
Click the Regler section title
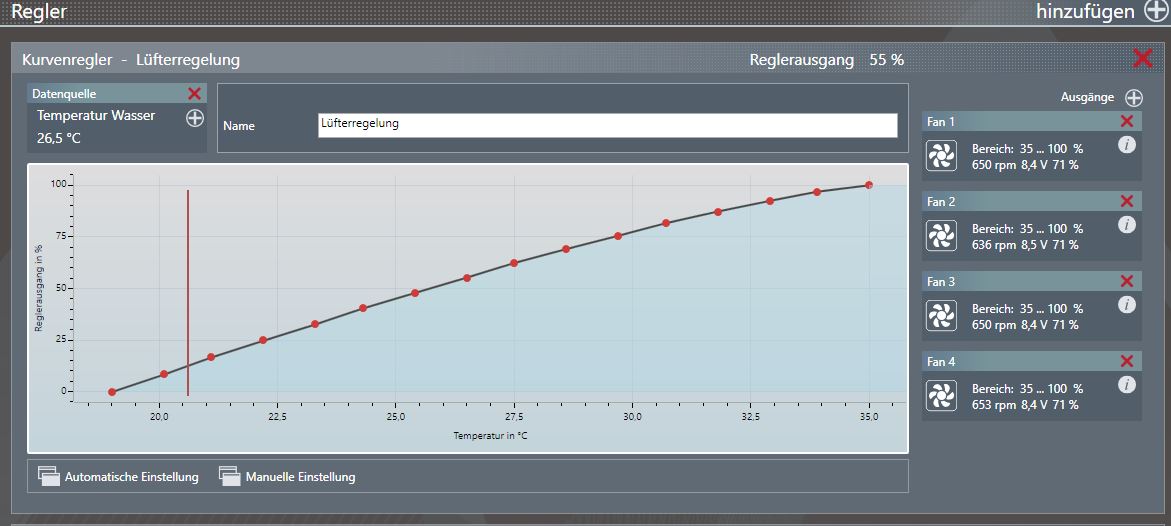(39, 11)
